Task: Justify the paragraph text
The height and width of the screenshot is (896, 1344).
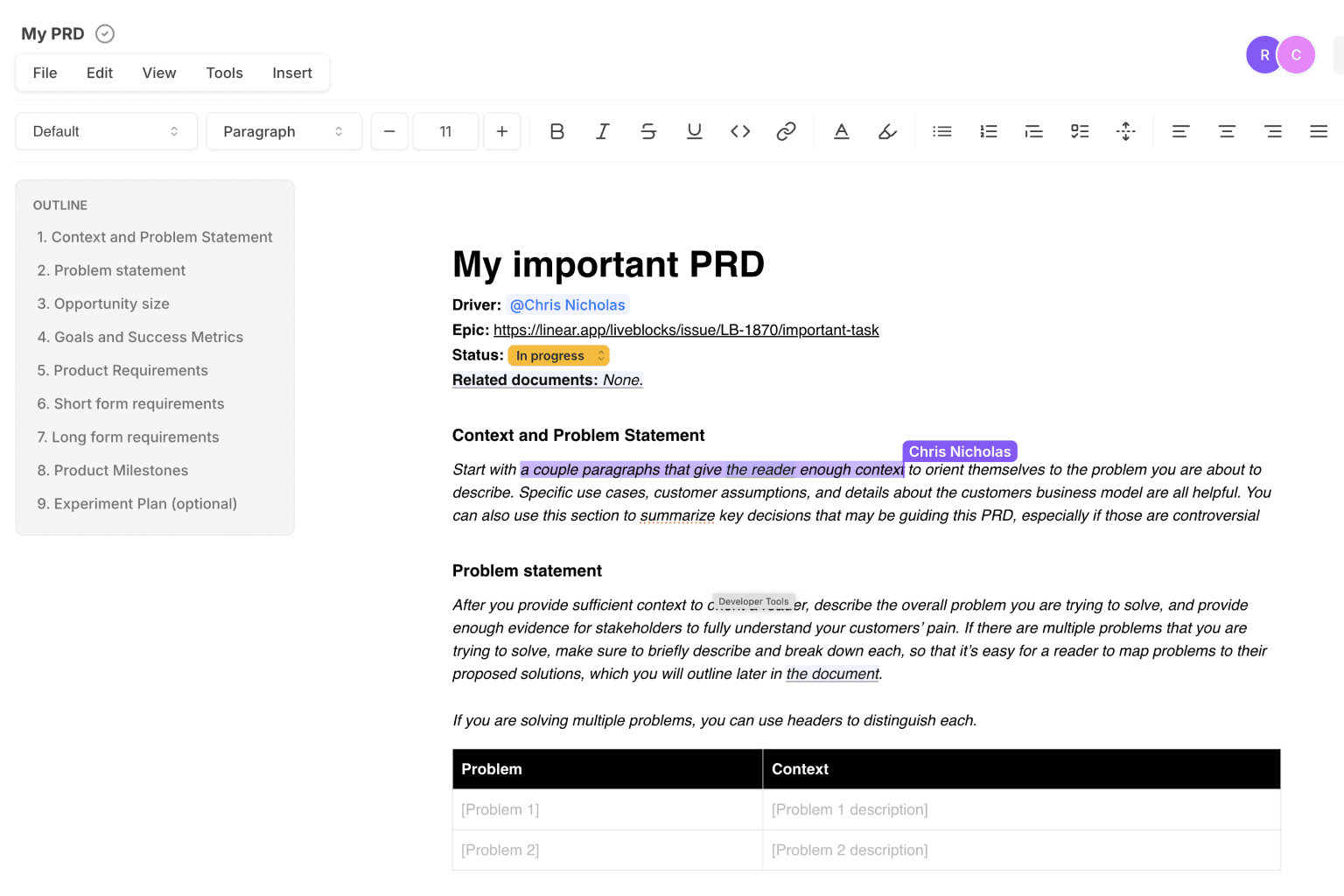Action: 1319,131
